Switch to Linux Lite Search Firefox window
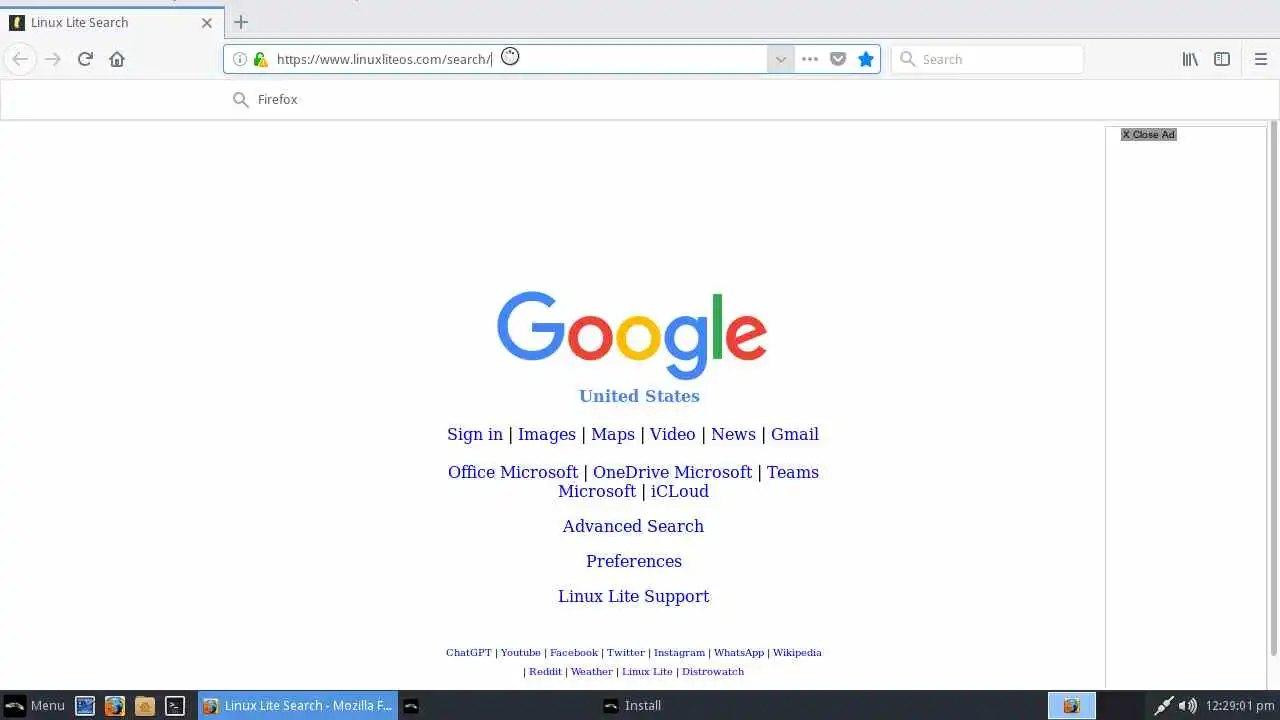1280x720 pixels. (297, 705)
